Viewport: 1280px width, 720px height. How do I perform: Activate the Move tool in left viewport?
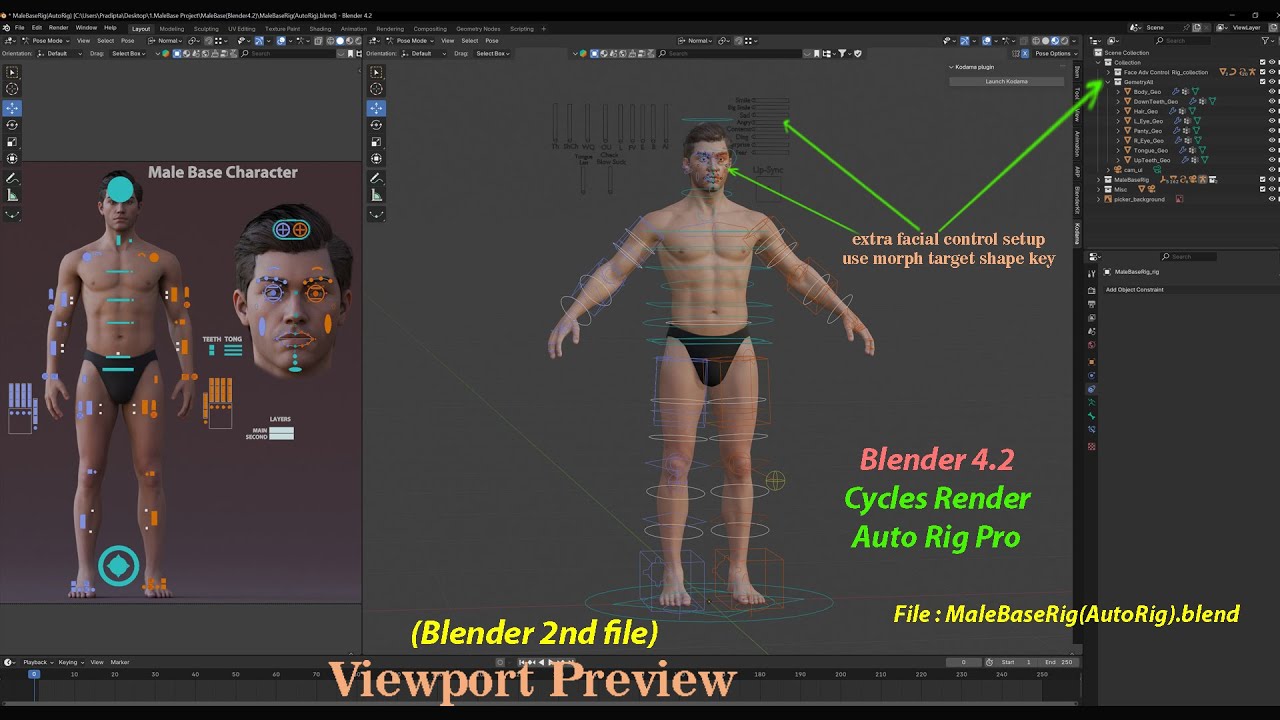pos(12,107)
